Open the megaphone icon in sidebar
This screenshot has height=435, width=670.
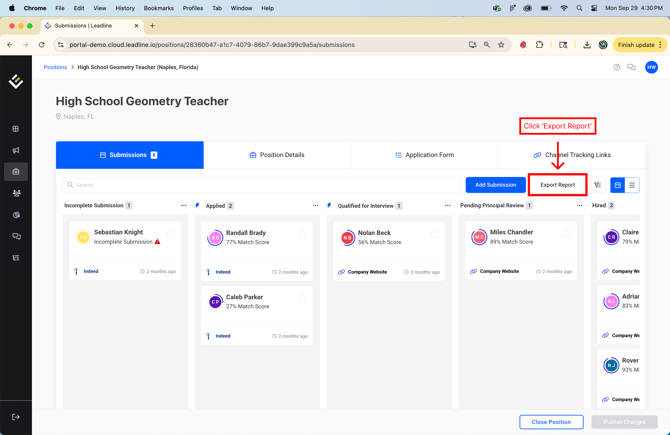(x=16, y=150)
